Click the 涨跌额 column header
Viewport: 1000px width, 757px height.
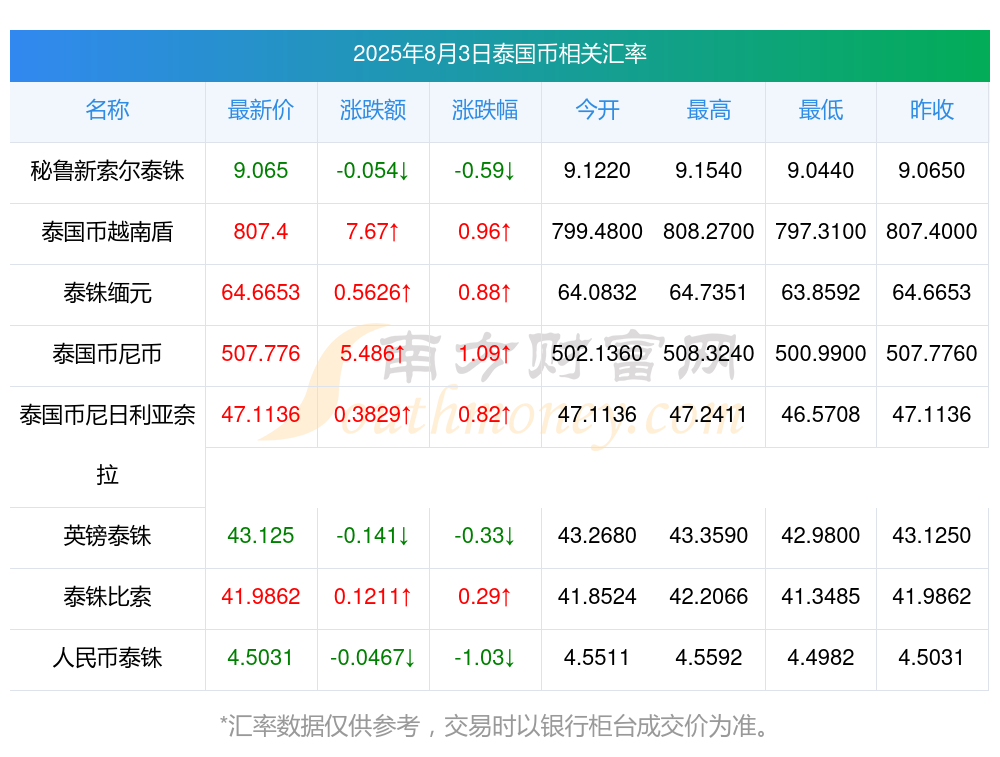[373, 110]
